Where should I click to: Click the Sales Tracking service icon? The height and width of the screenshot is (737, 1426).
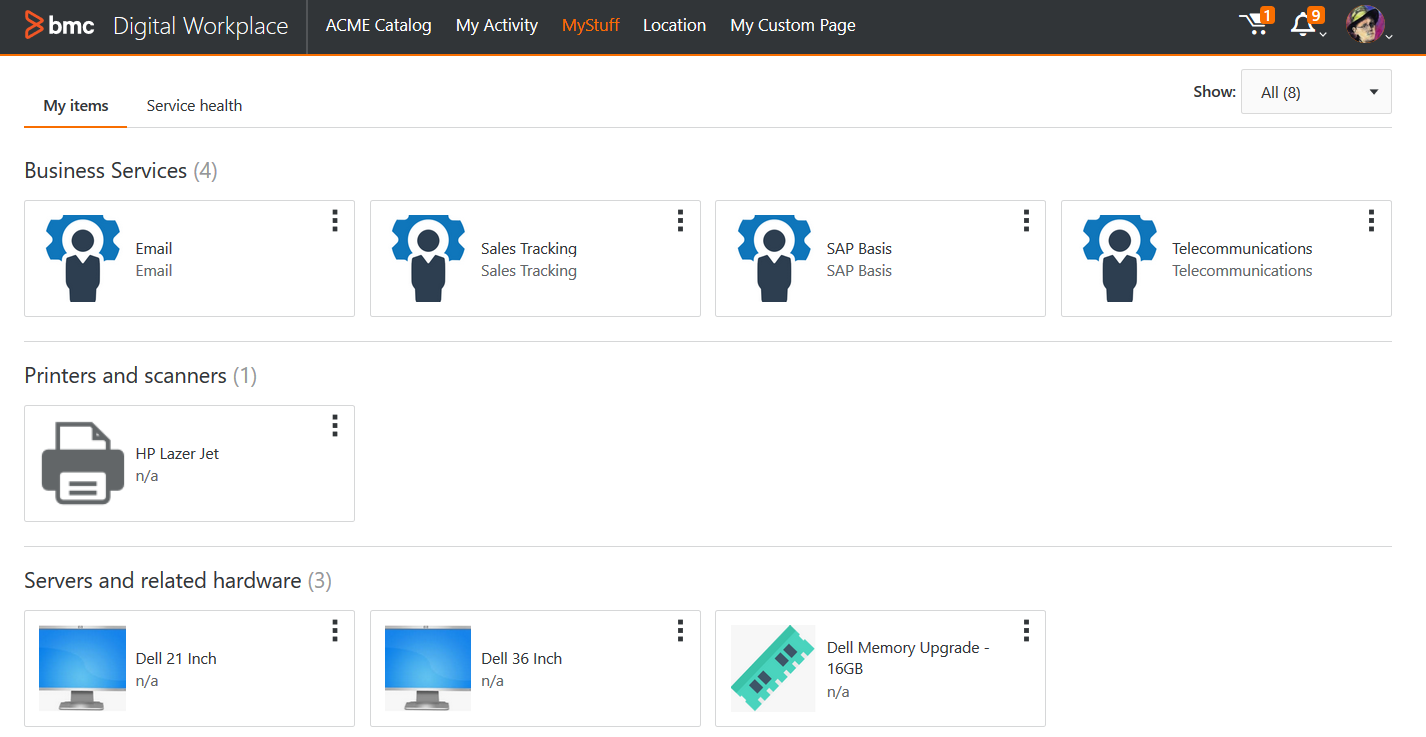(x=428, y=258)
